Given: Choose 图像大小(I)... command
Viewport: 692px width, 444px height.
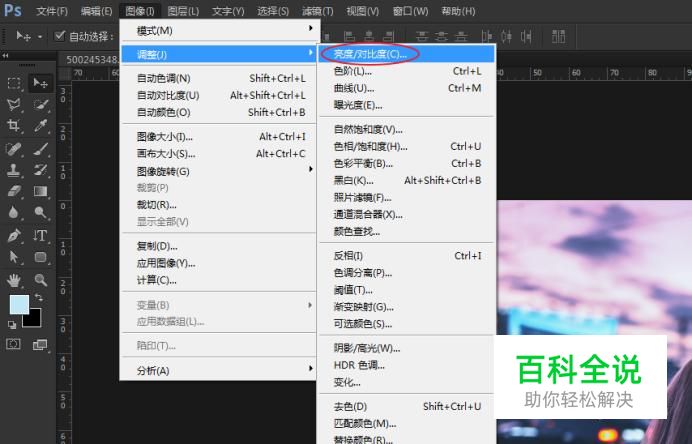Looking at the screenshot, I should click(x=218, y=137).
